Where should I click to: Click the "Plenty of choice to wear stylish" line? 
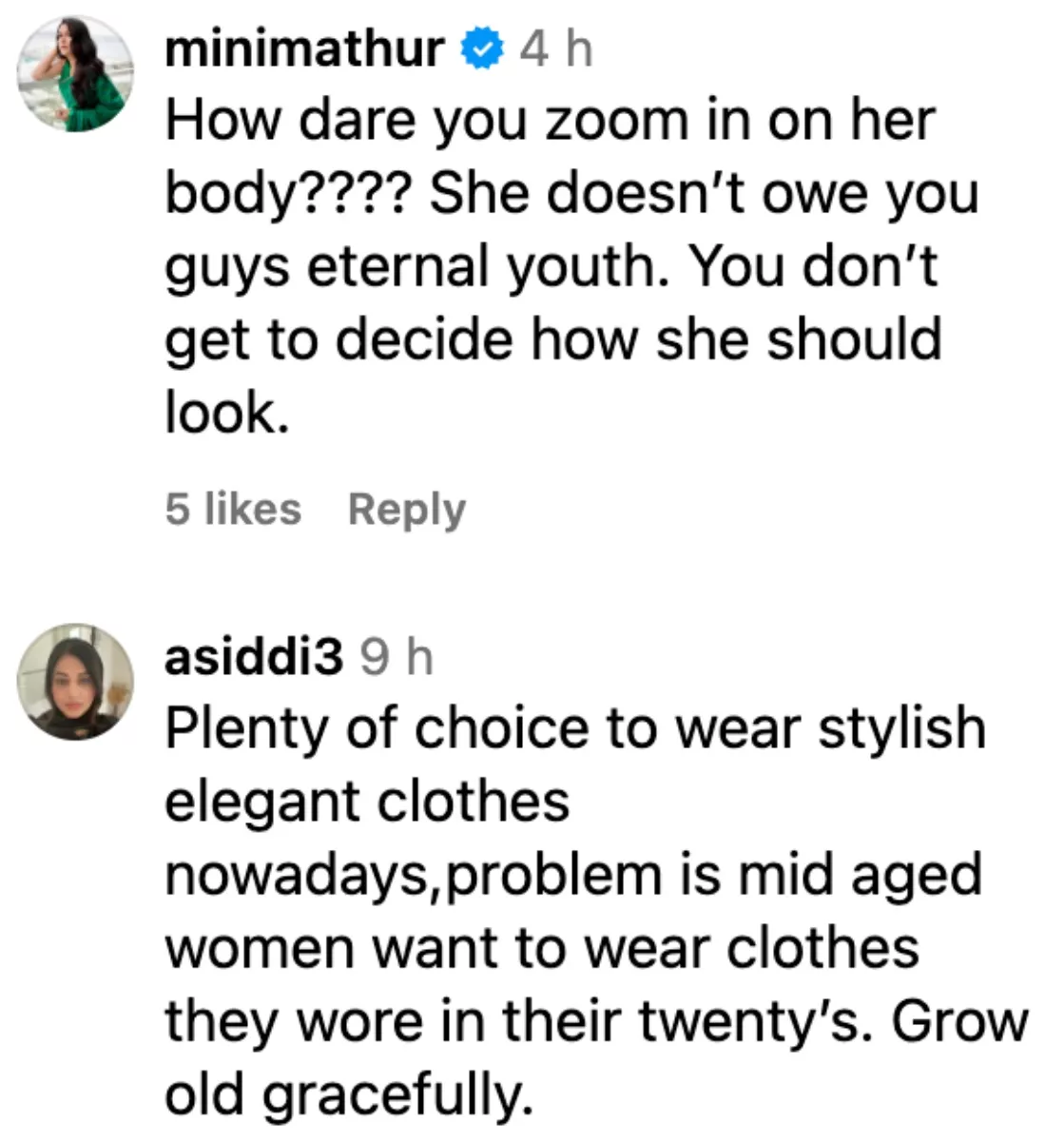point(575,728)
